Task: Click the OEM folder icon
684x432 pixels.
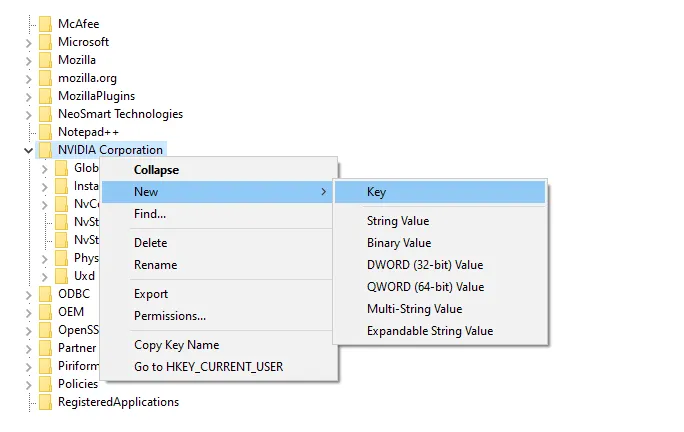Action: (45, 312)
